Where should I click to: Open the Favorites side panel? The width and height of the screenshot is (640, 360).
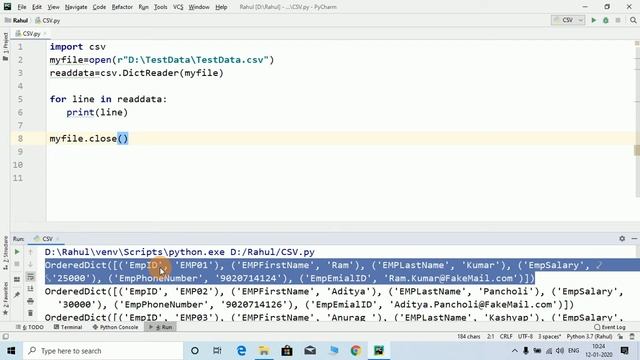(x=5, y=298)
